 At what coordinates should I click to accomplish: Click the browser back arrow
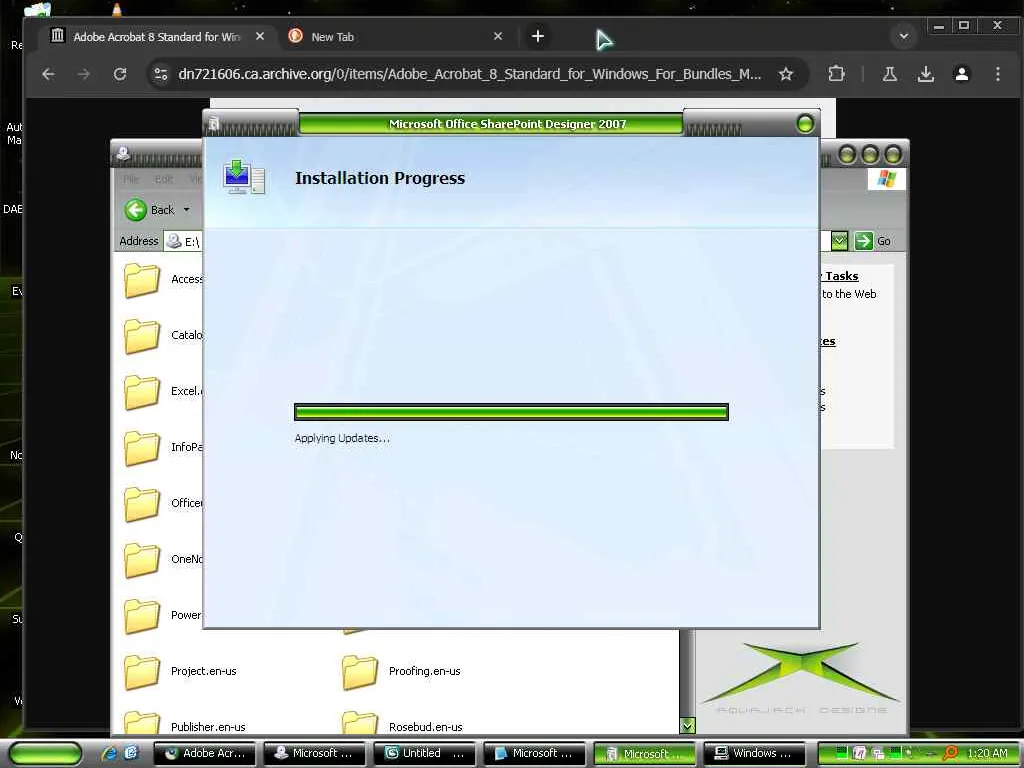[x=48, y=74]
